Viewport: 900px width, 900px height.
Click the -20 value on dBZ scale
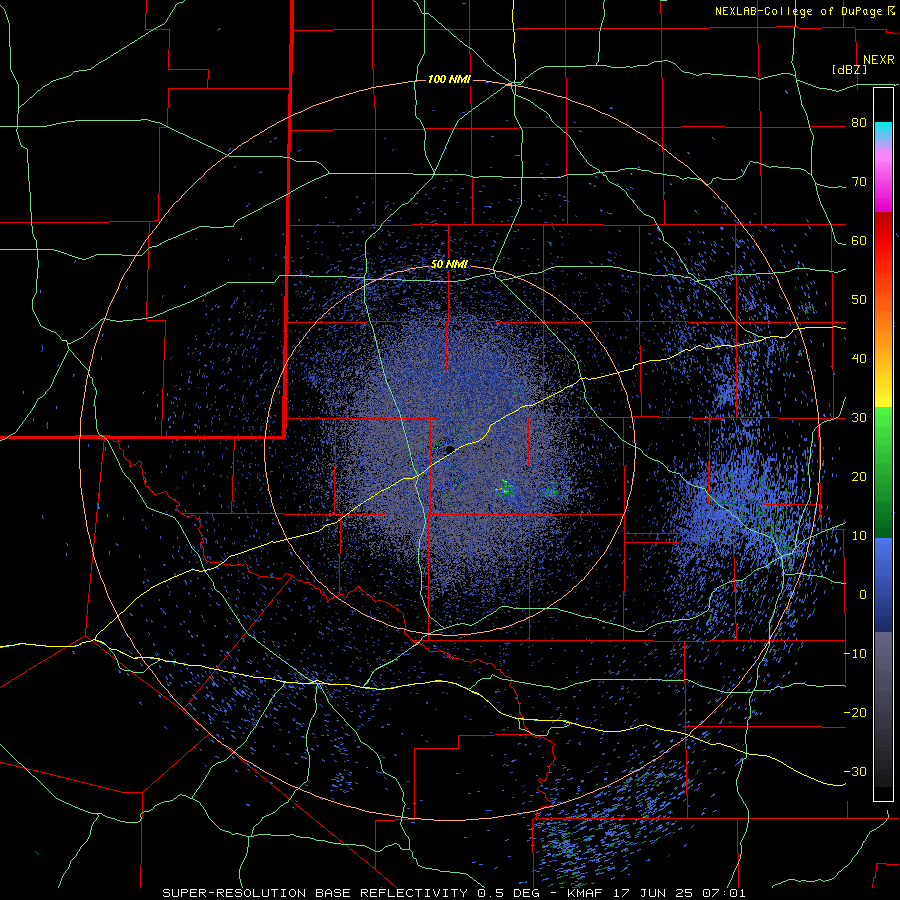855,713
